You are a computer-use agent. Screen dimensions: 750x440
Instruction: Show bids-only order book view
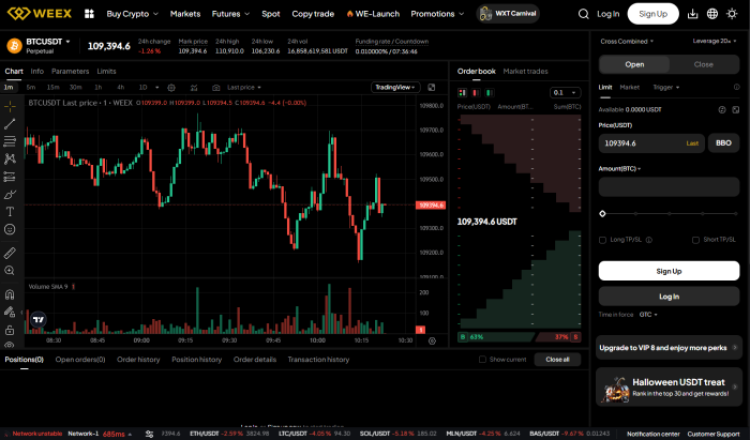coord(488,92)
